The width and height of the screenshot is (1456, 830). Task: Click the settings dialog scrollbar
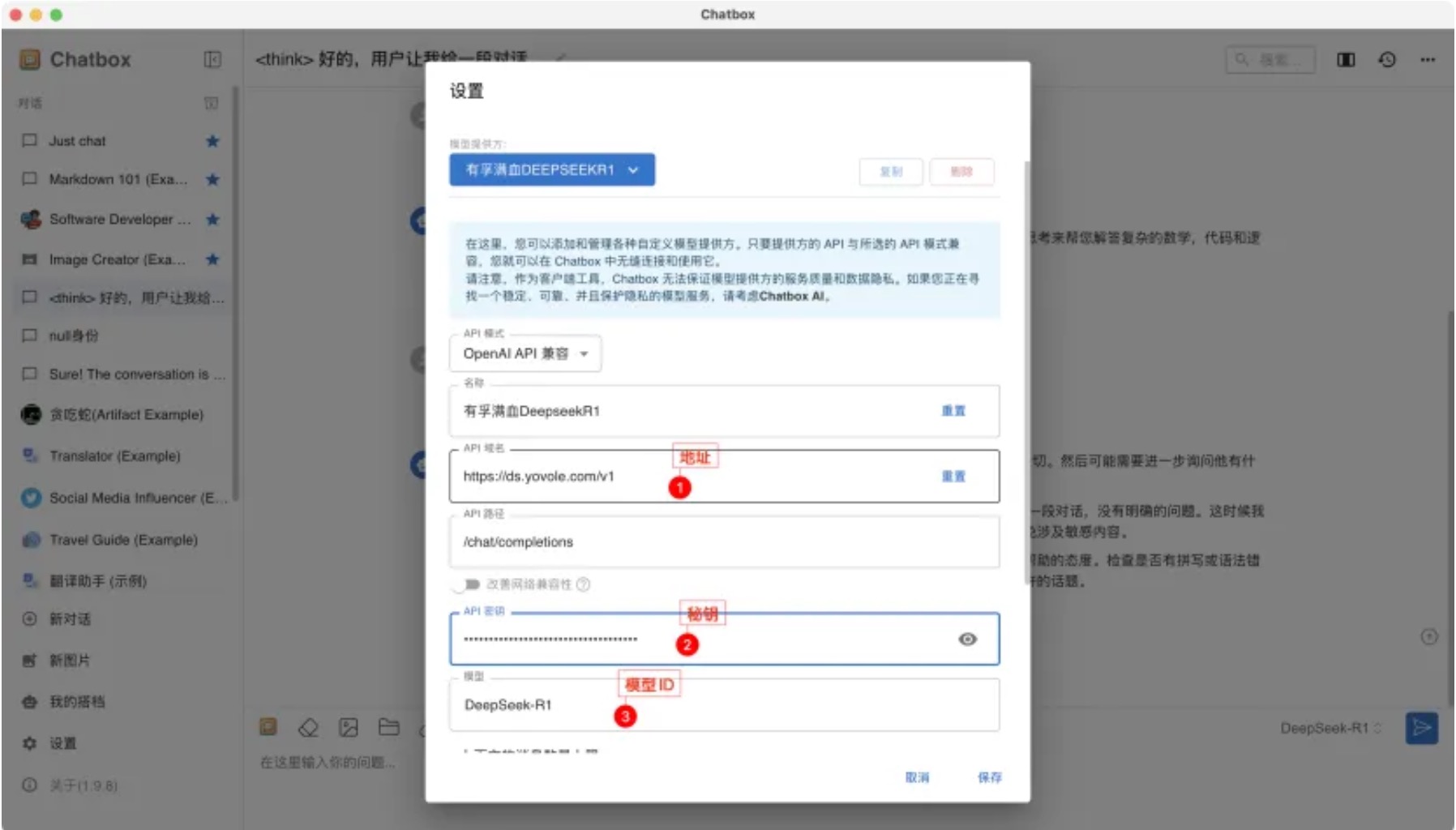[1027, 373]
